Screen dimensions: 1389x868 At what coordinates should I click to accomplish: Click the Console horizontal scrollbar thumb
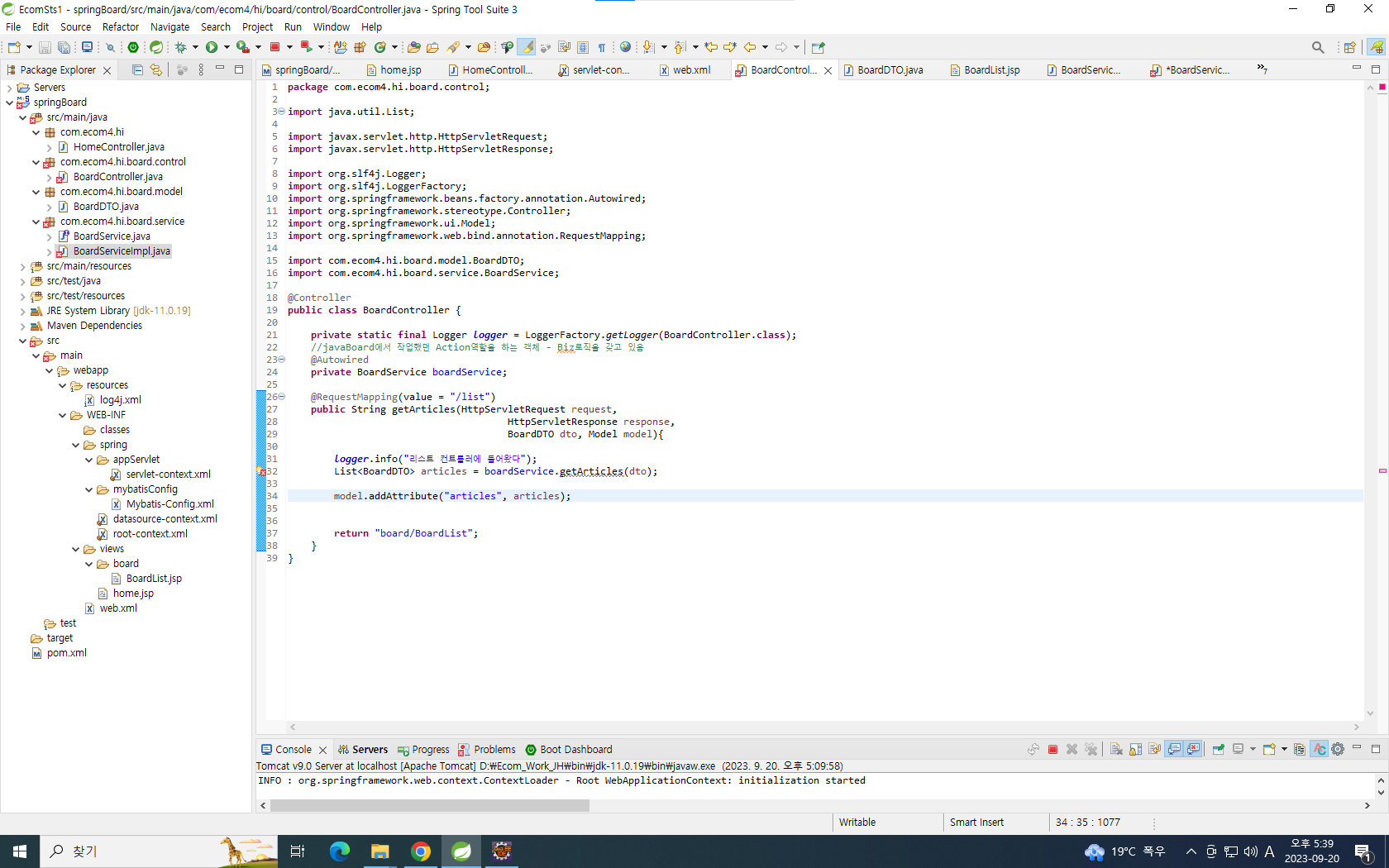pos(429,805)
